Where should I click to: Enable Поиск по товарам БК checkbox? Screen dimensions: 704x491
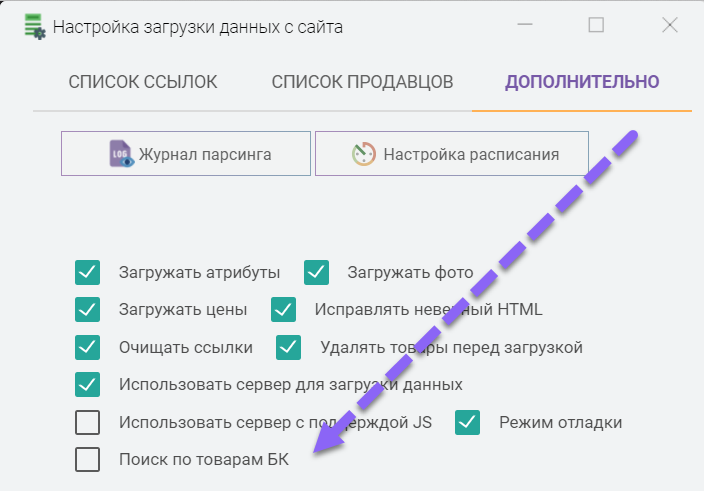point(88,460)
